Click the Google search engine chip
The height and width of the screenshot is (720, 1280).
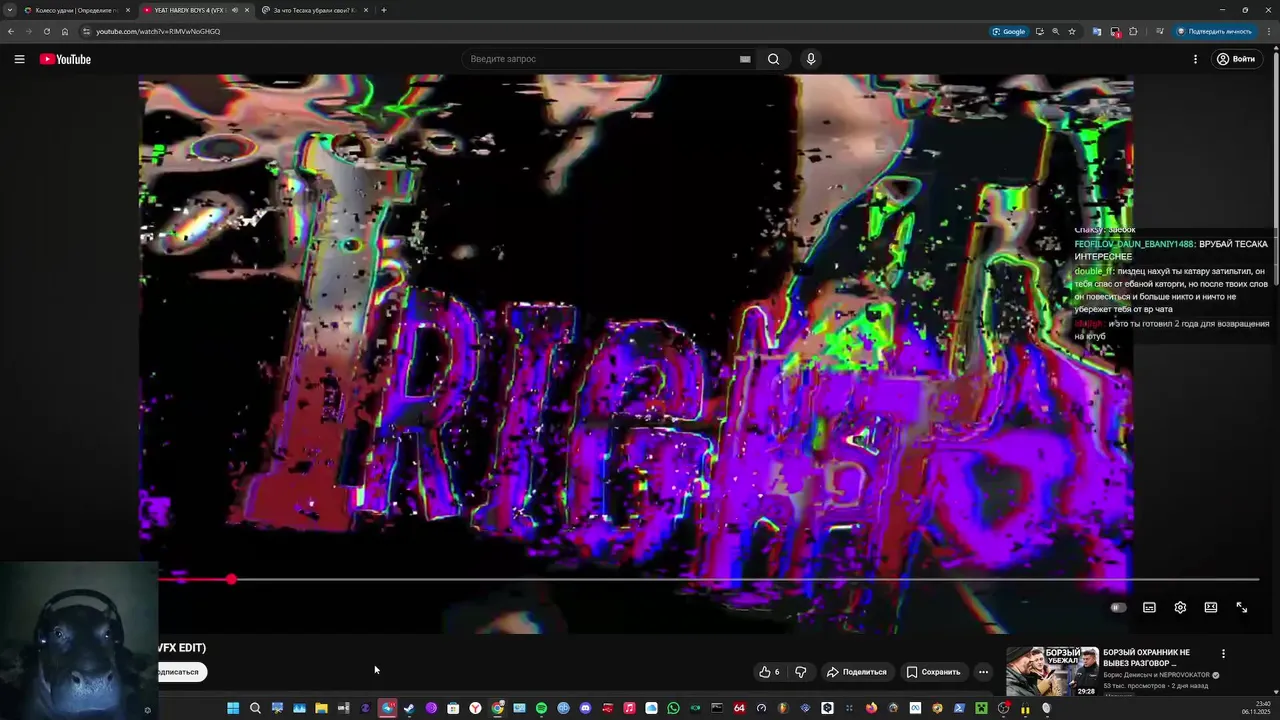(1009, 31)
